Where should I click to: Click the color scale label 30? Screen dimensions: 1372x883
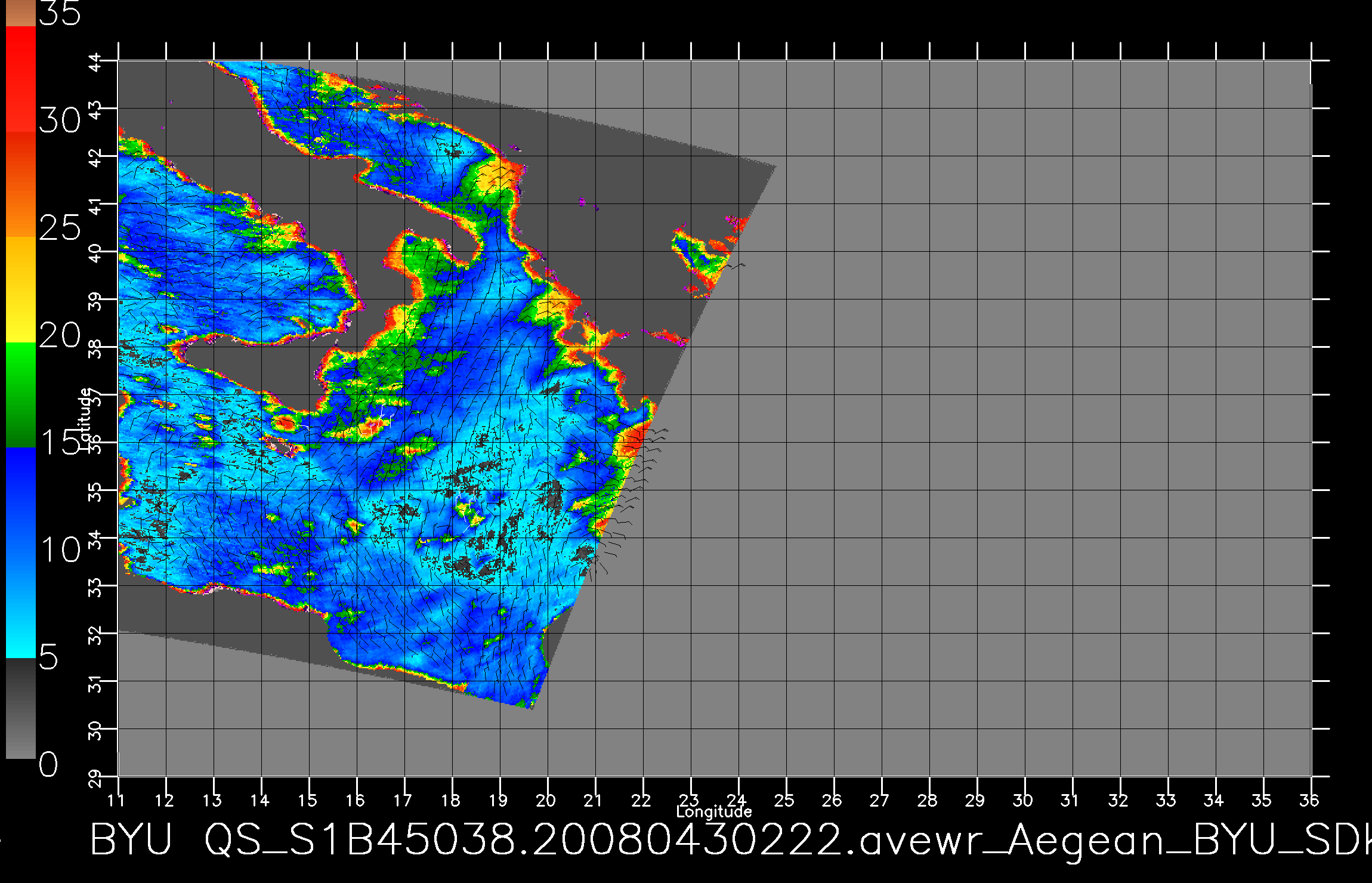(60, 121)
